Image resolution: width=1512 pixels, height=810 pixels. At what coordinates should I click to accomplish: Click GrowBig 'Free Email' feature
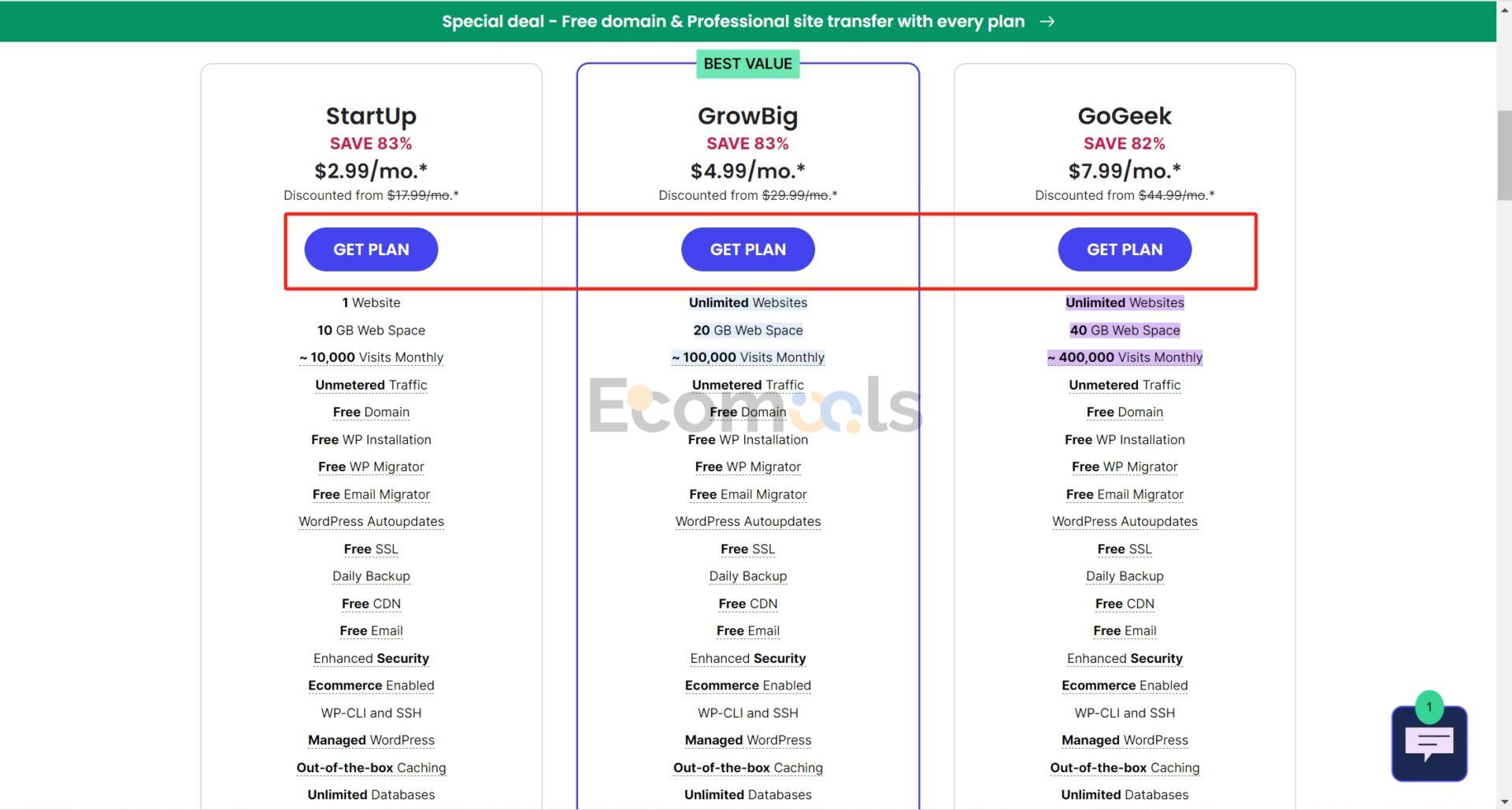click(x=747, y=631)
